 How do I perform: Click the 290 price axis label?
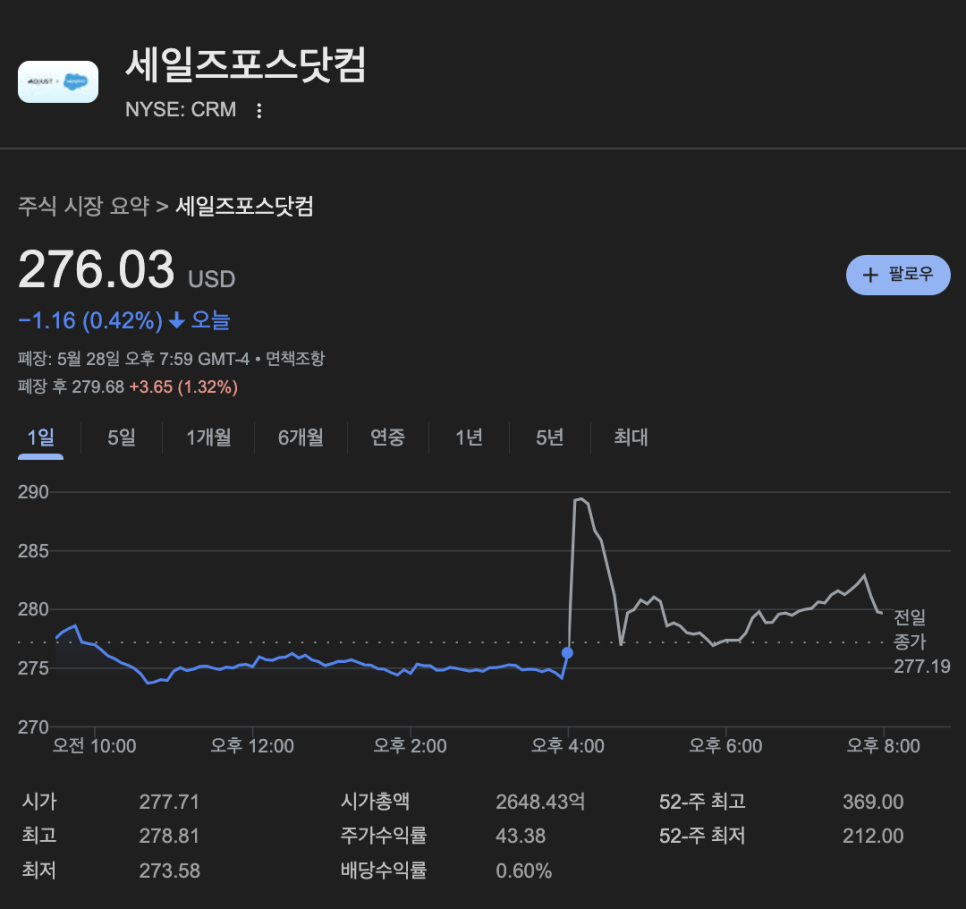click(33, 492)
